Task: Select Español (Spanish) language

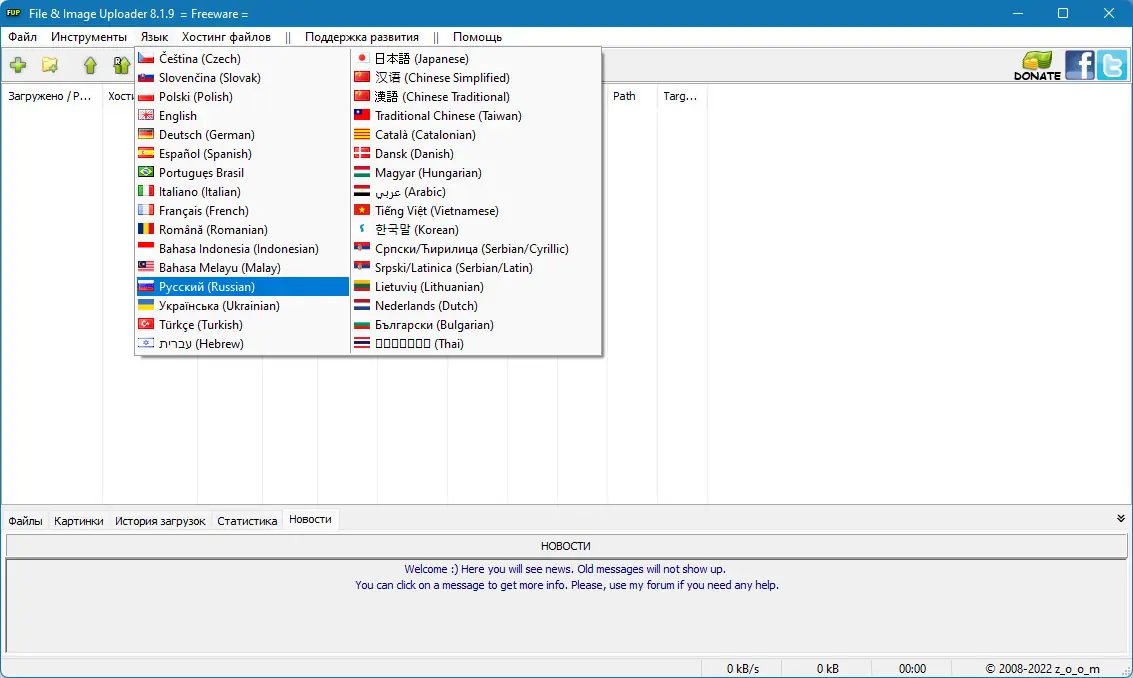Action: point(243,154)
